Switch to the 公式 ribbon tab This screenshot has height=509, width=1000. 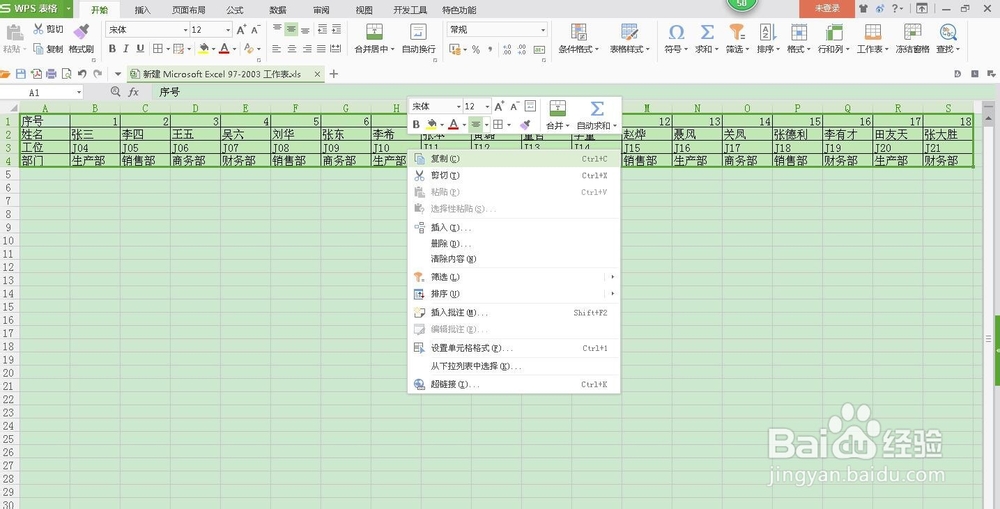235,10
